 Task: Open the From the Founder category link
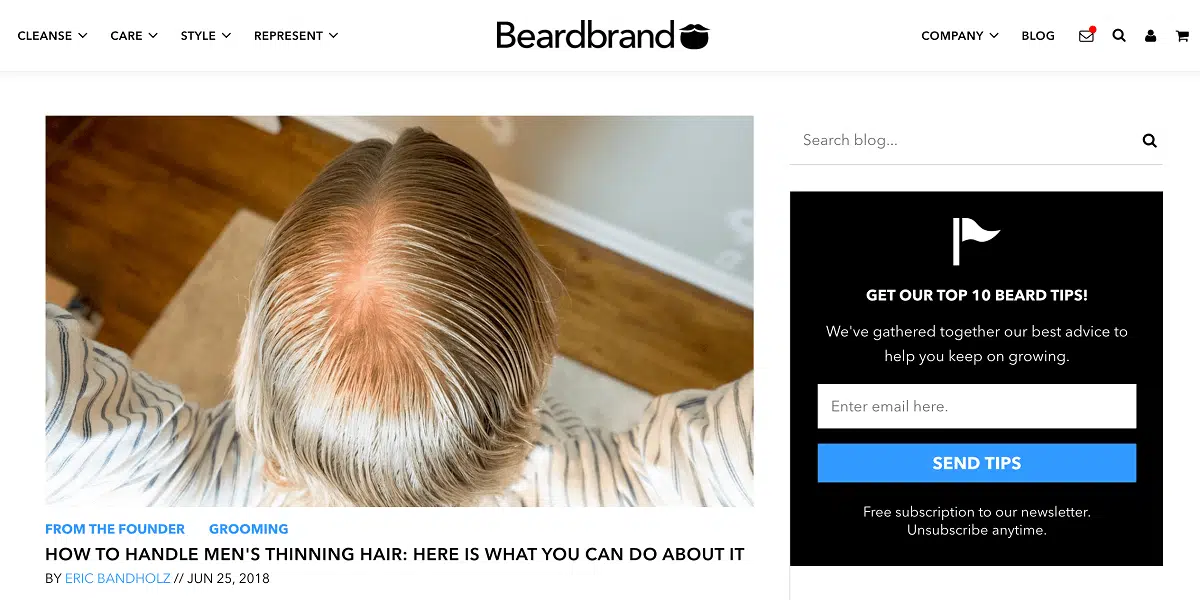pyautogui.click(x=115, y=529)
